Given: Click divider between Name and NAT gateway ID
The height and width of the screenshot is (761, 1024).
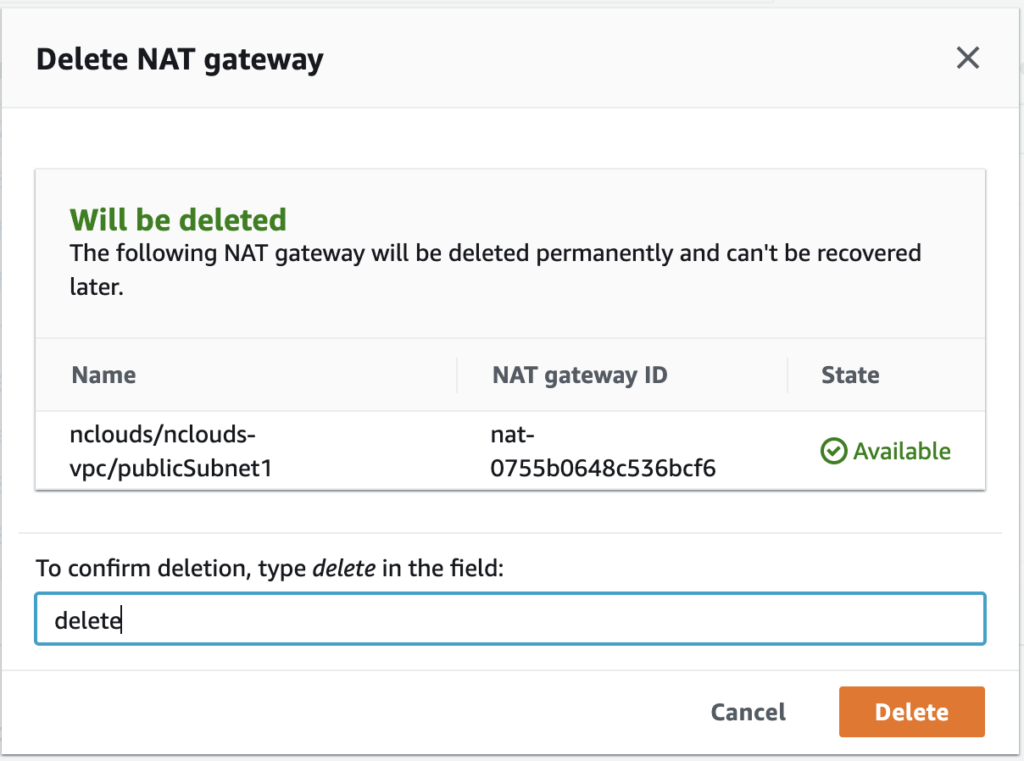Looking at the screenshot, I should pos(457,375).
